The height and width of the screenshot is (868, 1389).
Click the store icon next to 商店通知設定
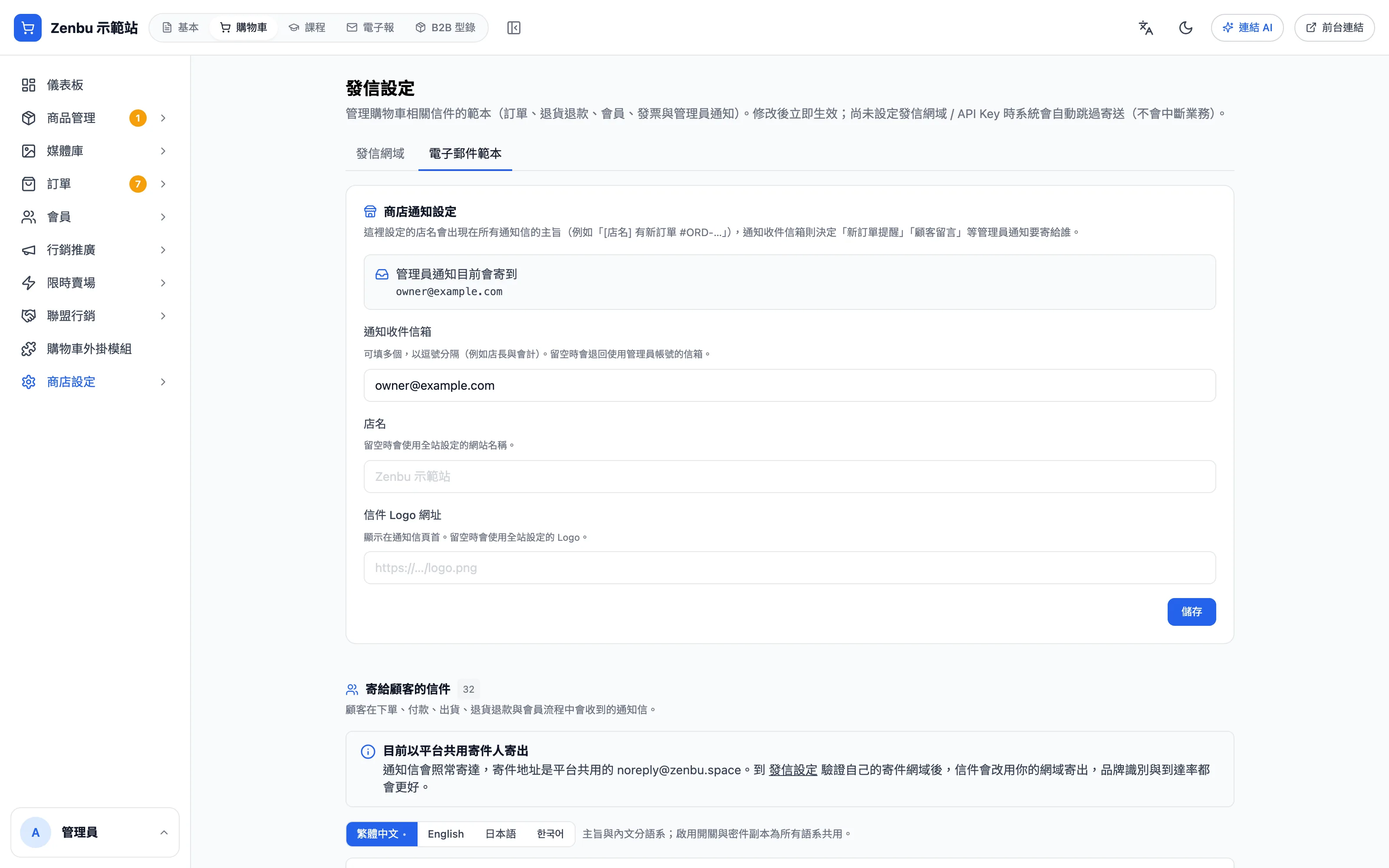point(370,212)
